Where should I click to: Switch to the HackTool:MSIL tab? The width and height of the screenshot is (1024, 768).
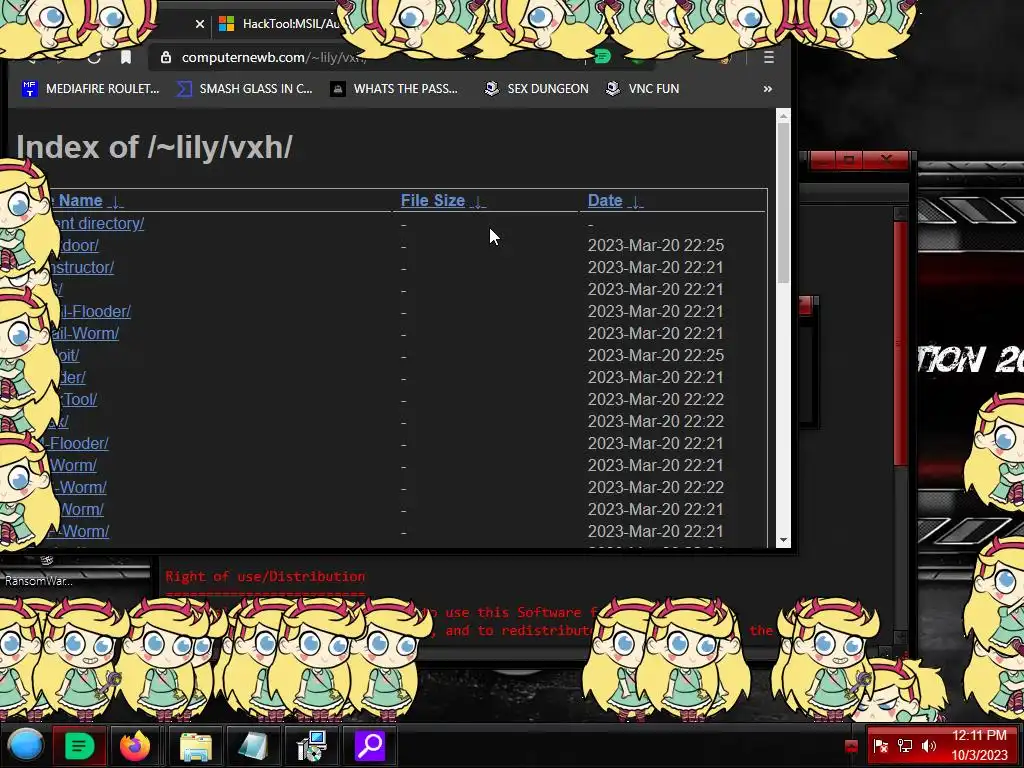click(x=279, y=24)
